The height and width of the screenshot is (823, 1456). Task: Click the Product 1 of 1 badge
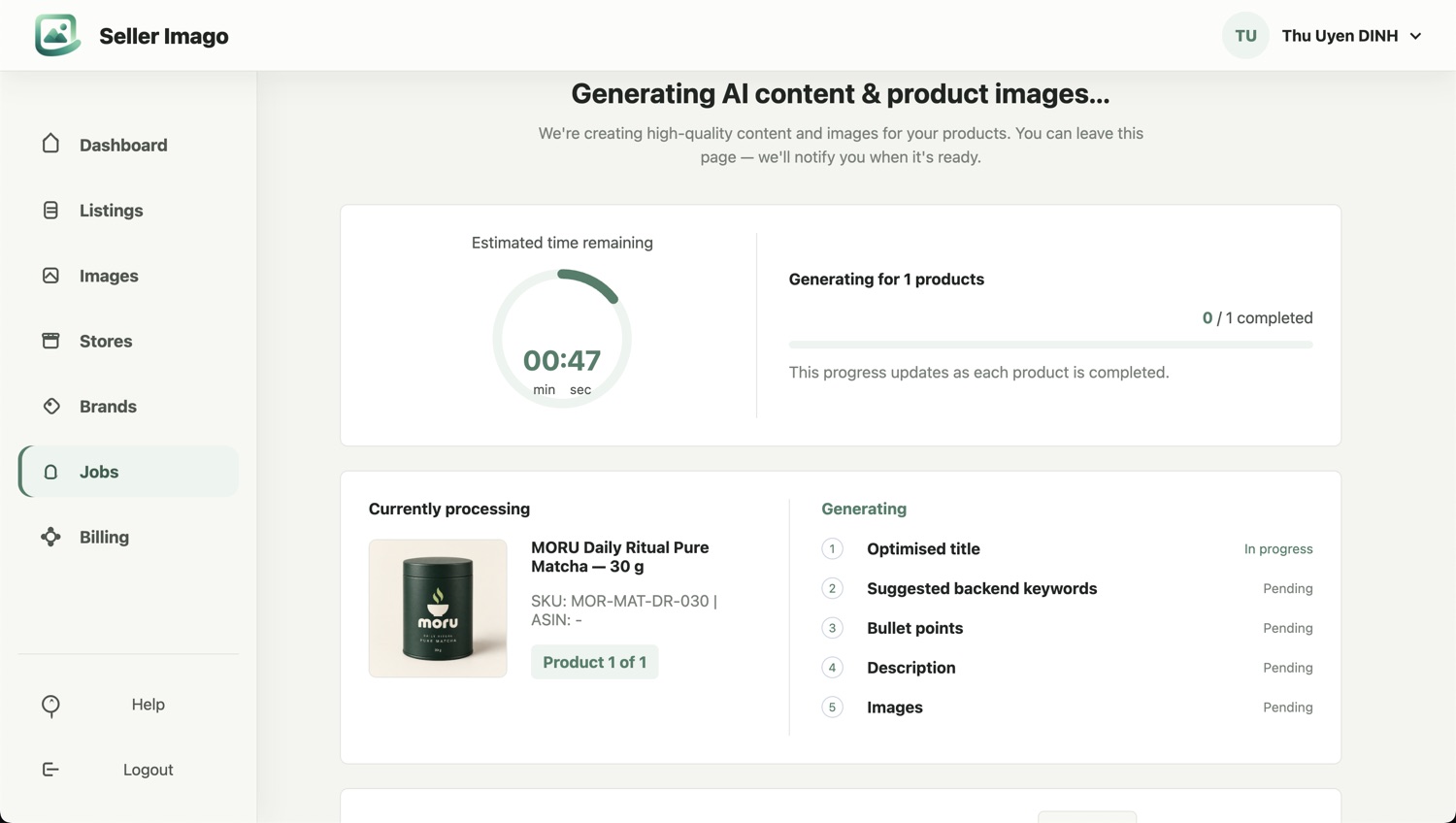click(594, 662)
